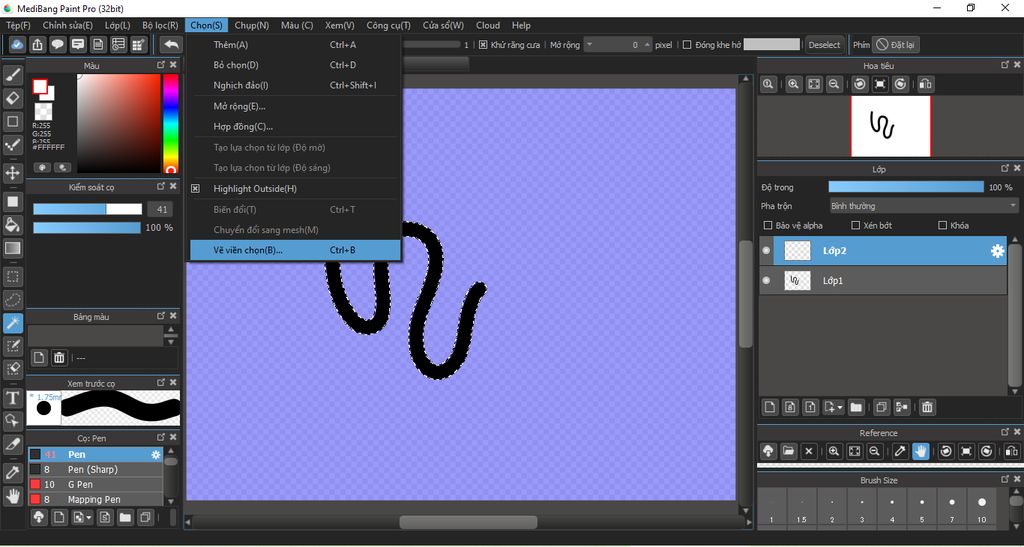The image size is (1024, 547).
Task: Undock the Brush Size panel
Action: pyautogui.click(x=1004, y=480)
